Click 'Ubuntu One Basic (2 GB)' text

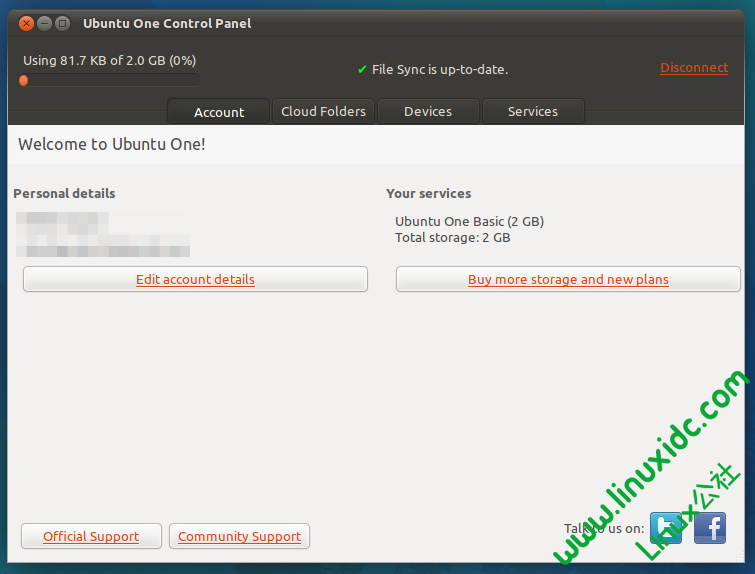pos(469,222)
